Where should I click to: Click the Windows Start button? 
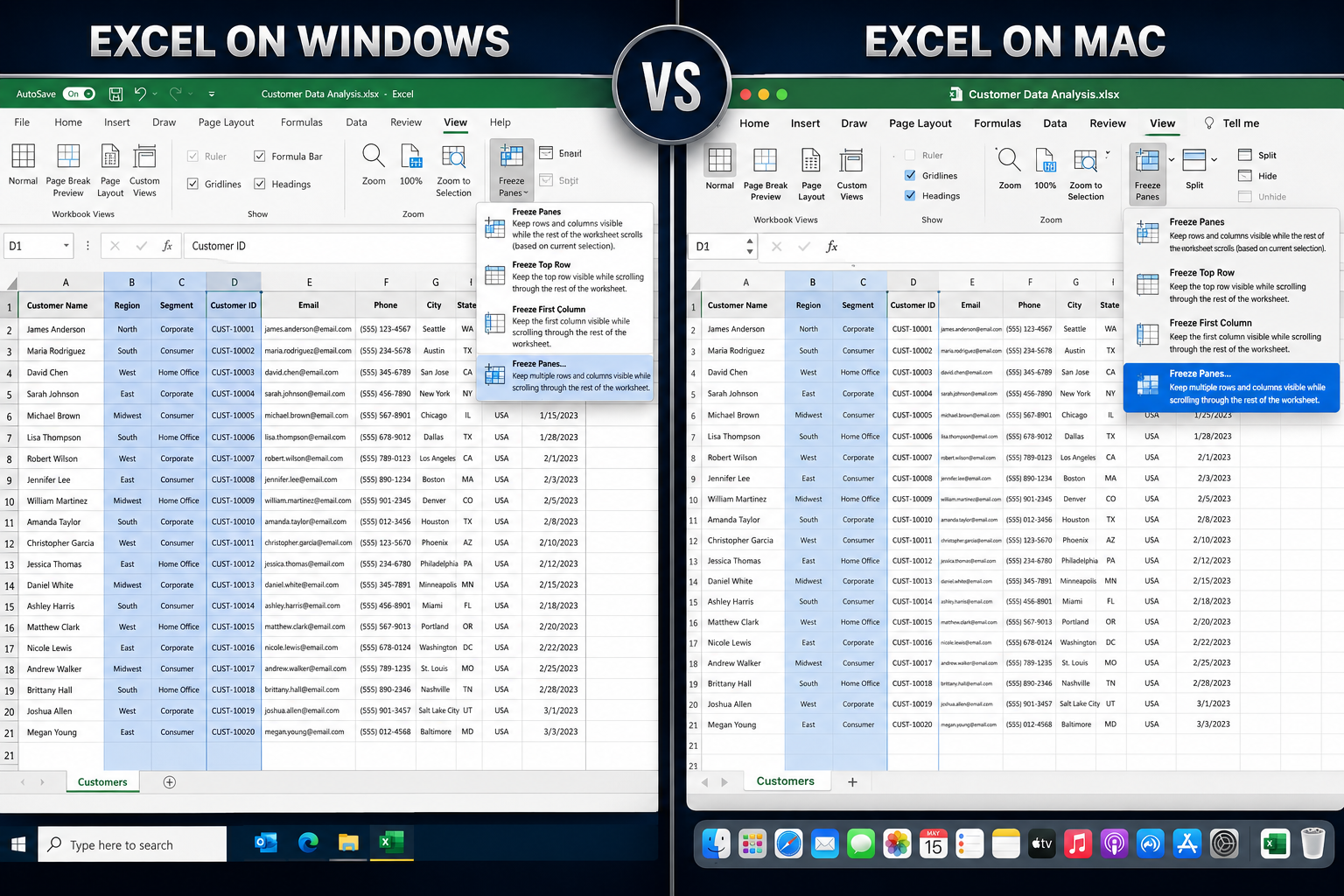18,844
